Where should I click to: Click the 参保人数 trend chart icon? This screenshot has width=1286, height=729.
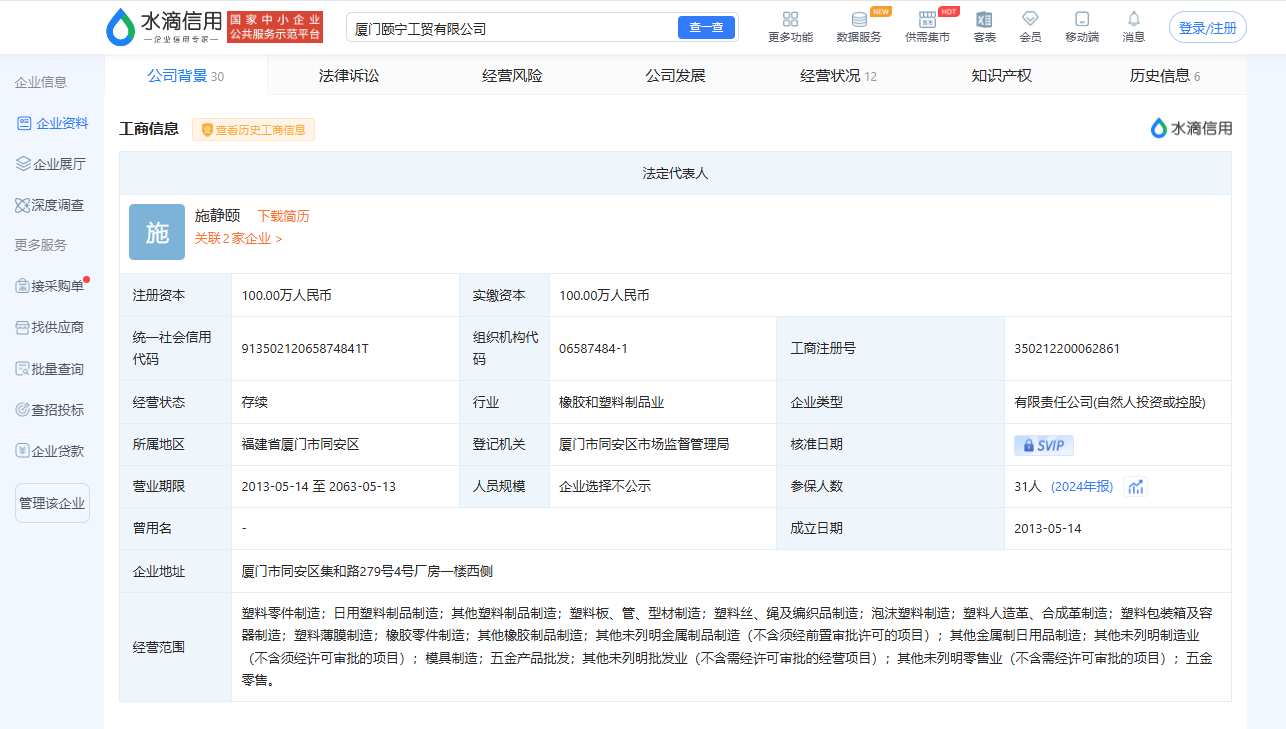coord(1135,487)
